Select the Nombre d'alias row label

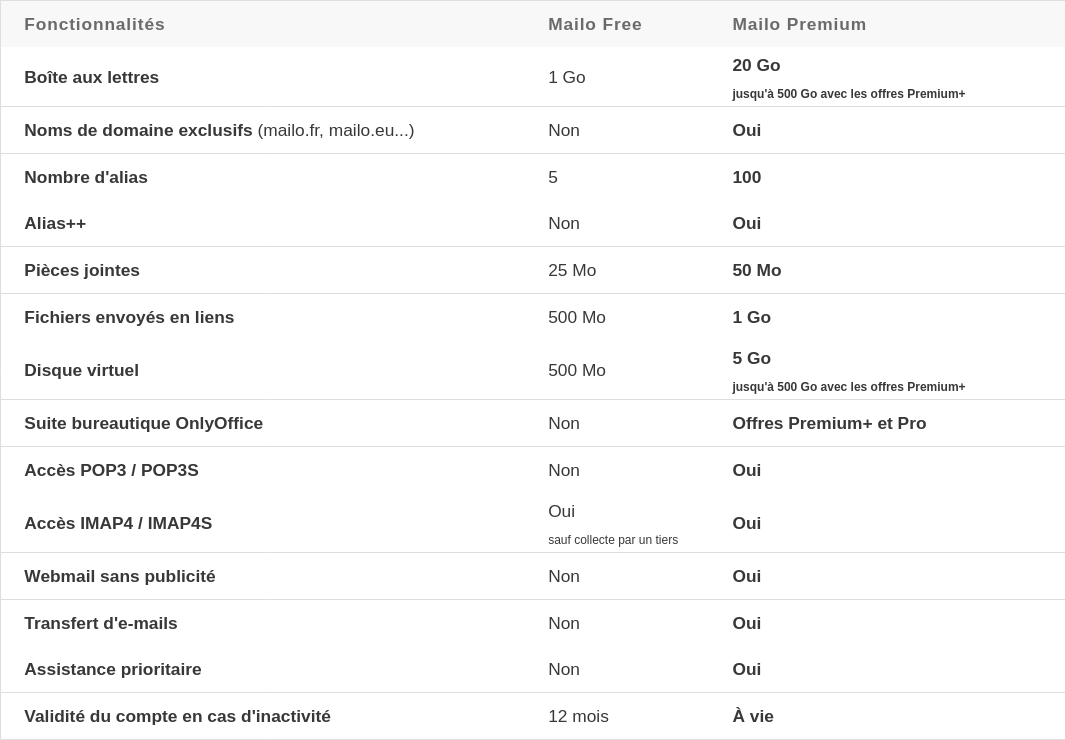pyautogui.click(x=86, y=177)
